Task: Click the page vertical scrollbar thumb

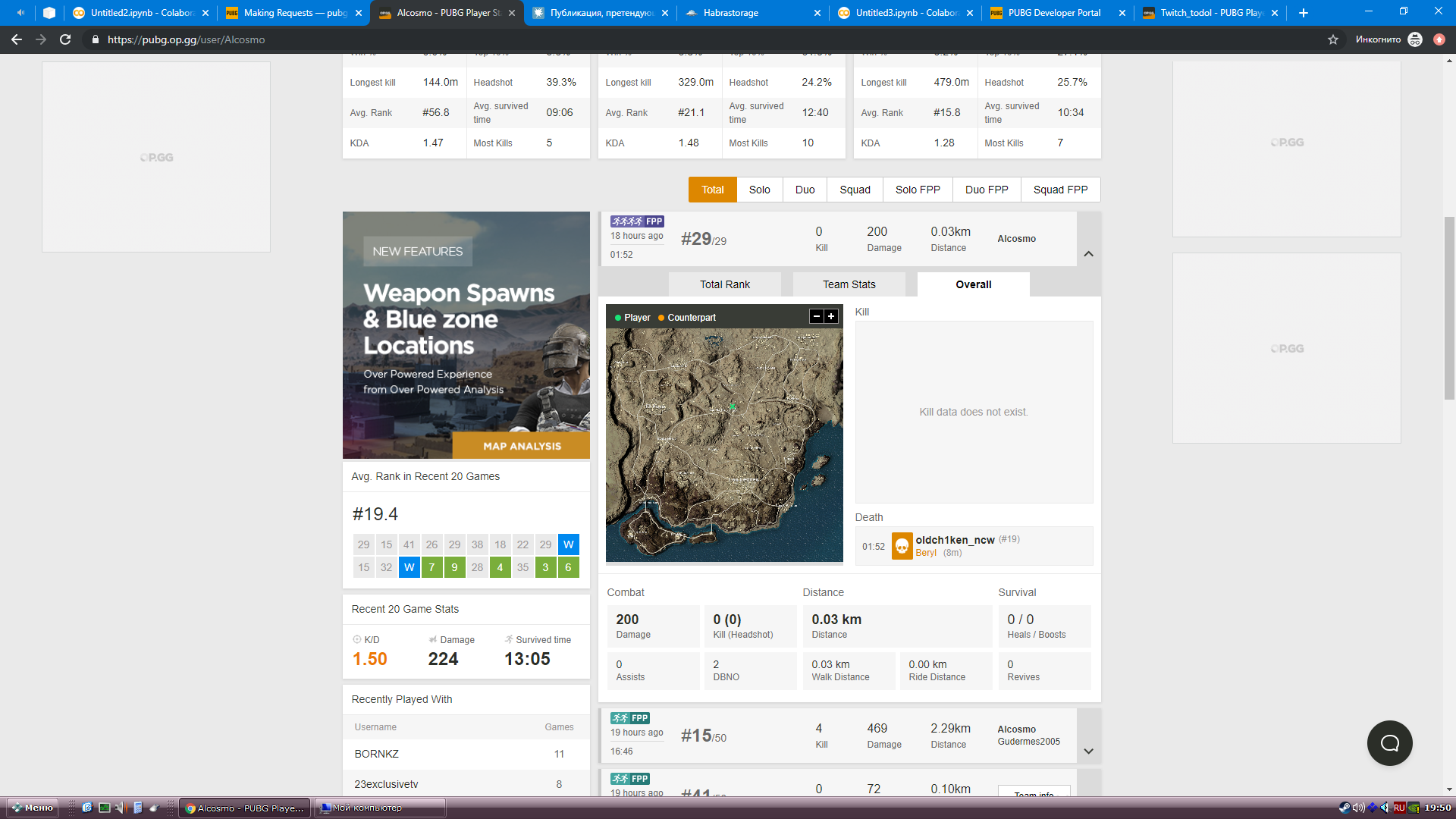Action: [x=1449, y=307]
